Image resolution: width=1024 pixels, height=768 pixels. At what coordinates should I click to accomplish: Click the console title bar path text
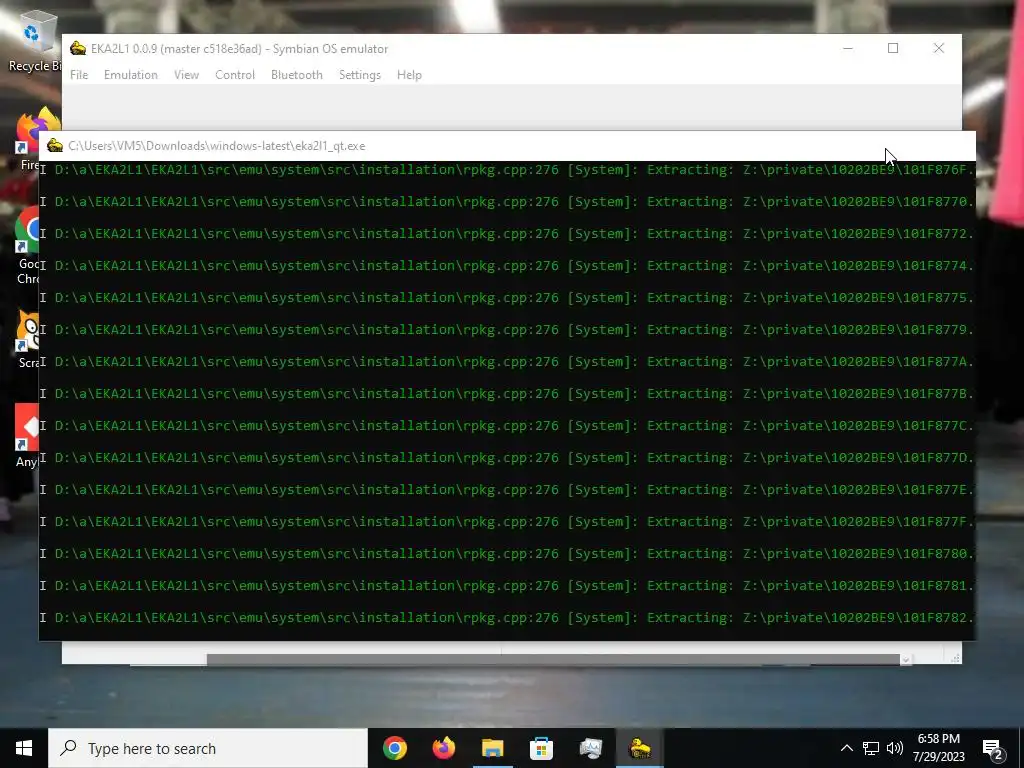pyautogui.click(x=217, y=146)
